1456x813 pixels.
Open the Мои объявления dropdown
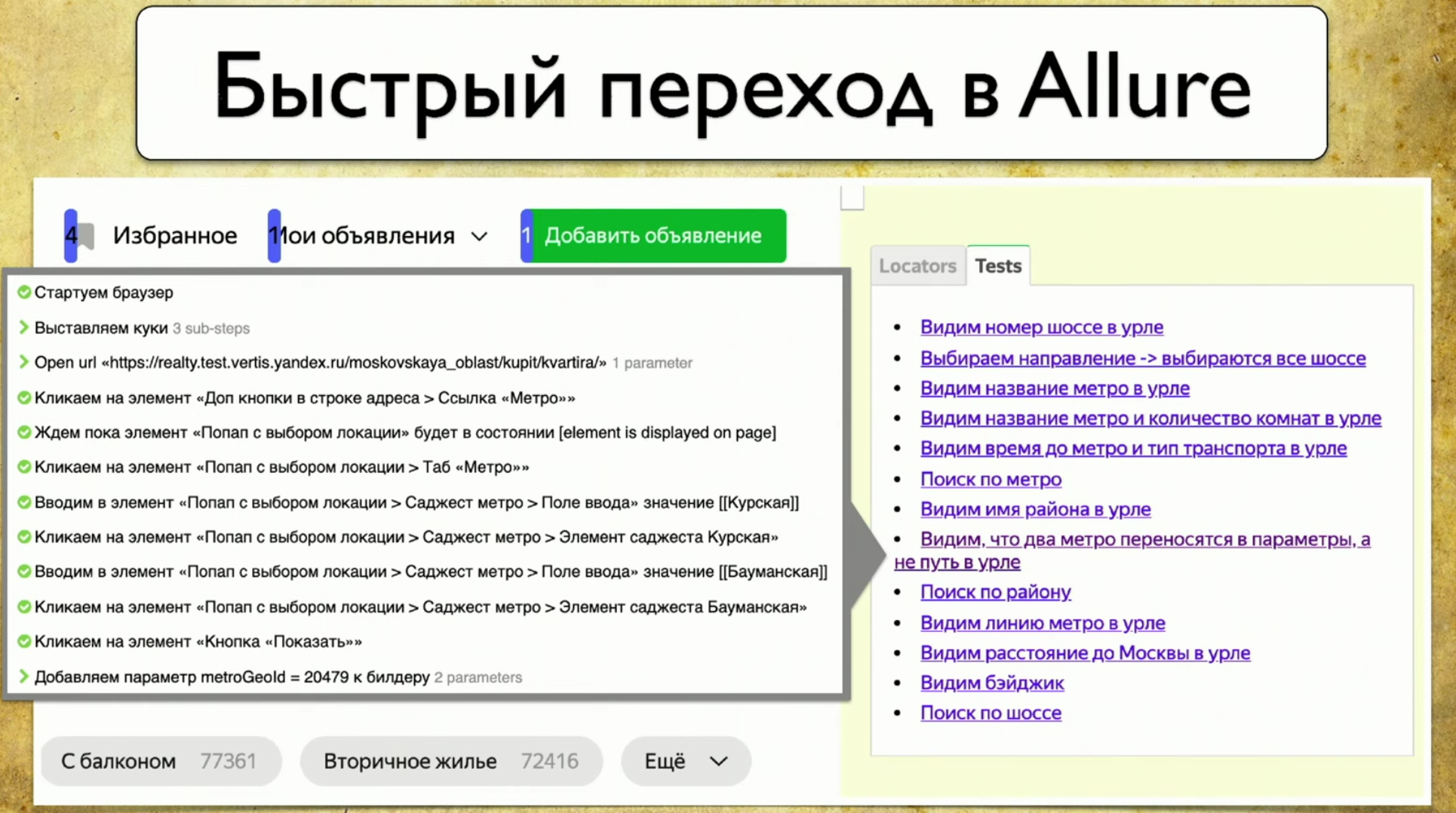click(378, 236)
